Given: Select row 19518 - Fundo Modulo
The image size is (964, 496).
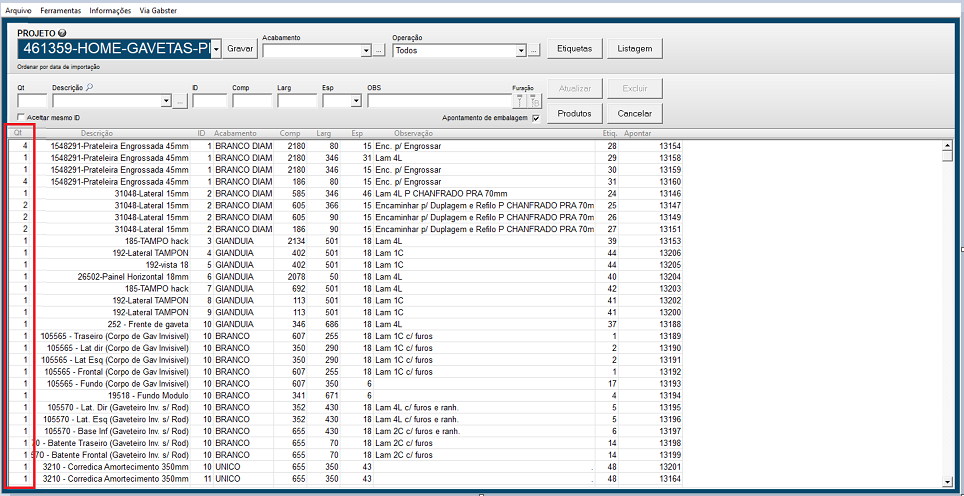Looking at the screenshot, I should tap(344, 395).
